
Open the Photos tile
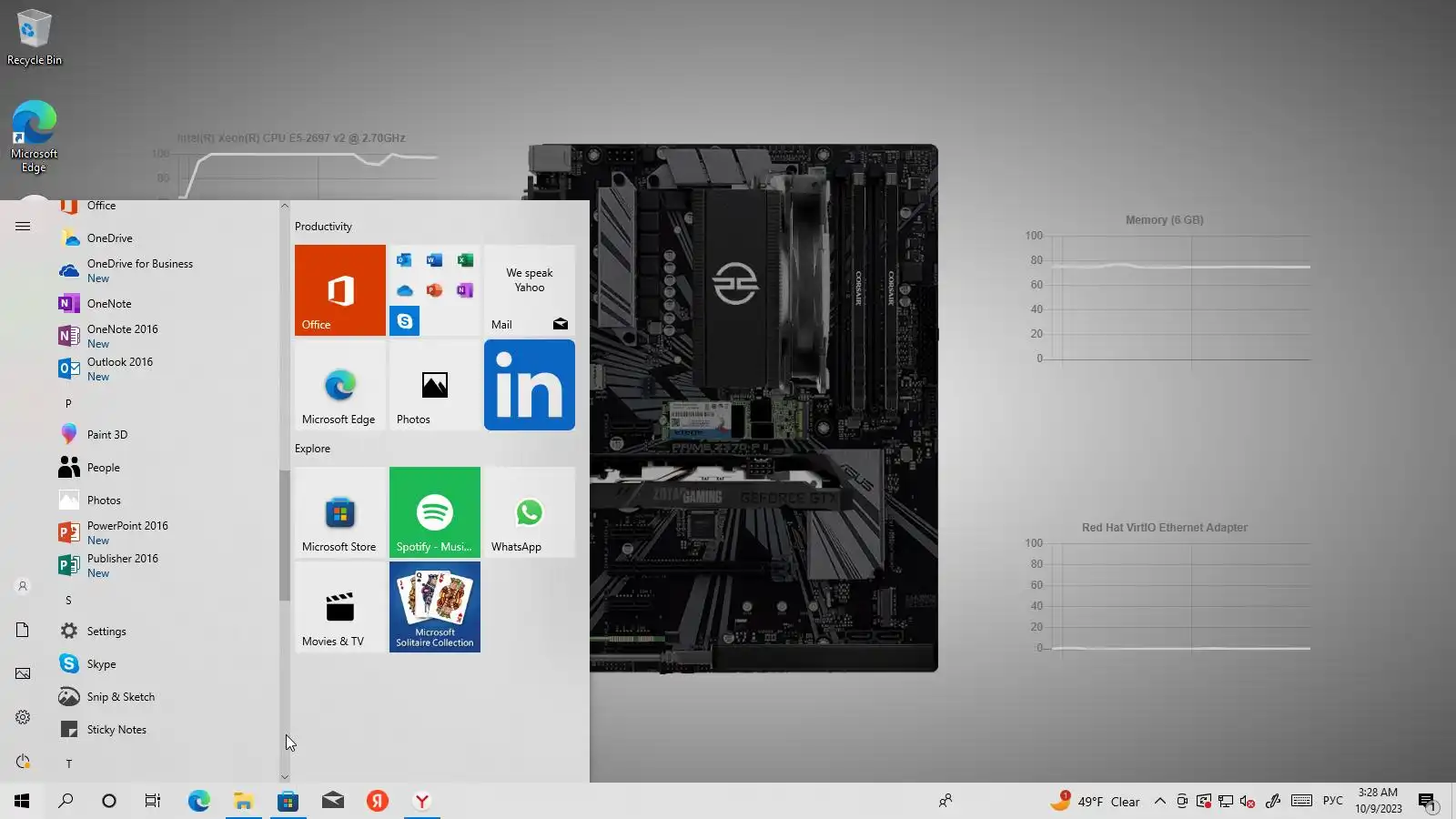coord(435,385)
